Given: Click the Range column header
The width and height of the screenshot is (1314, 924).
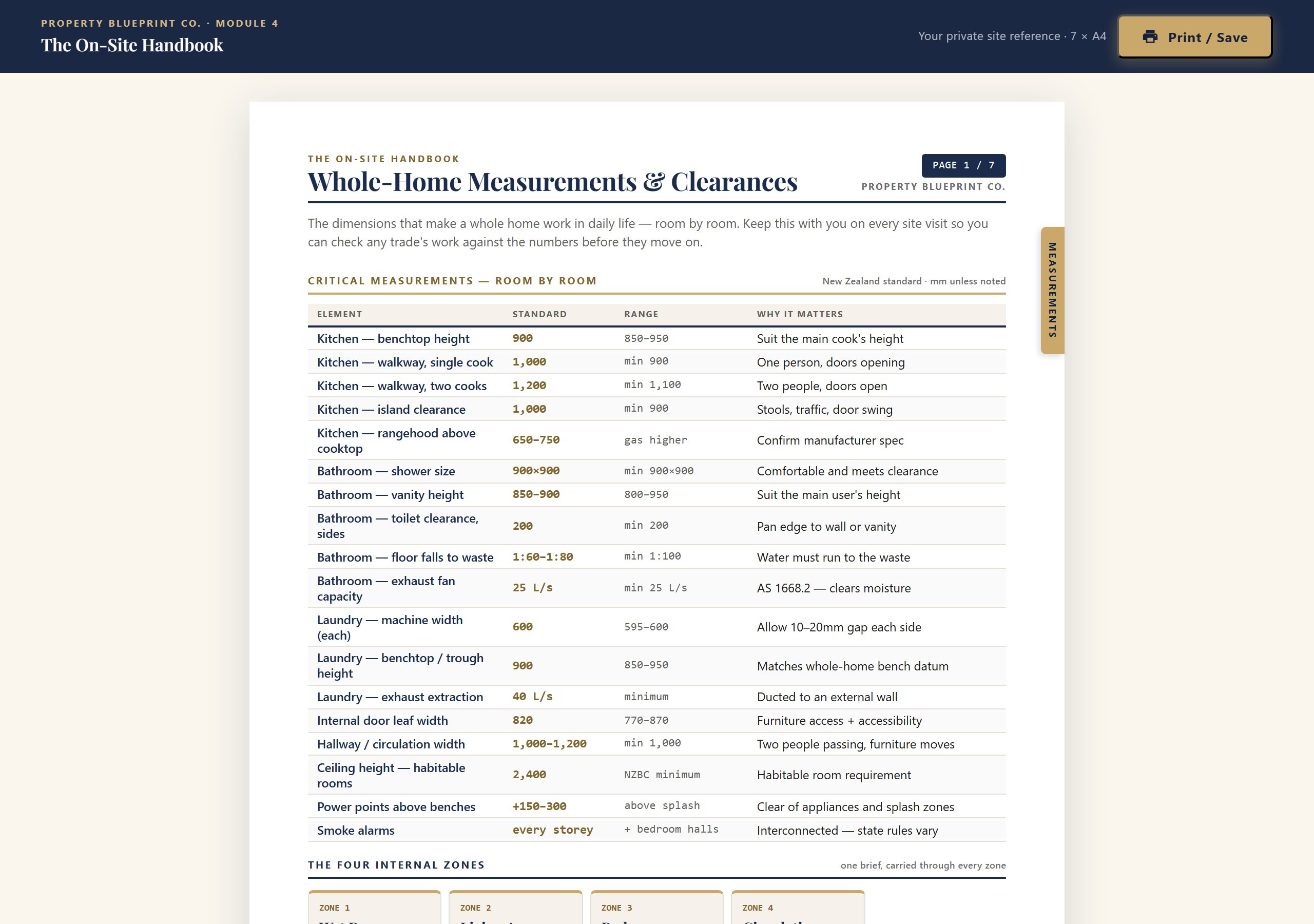Looking at the screenshot, I should [641, 314].
